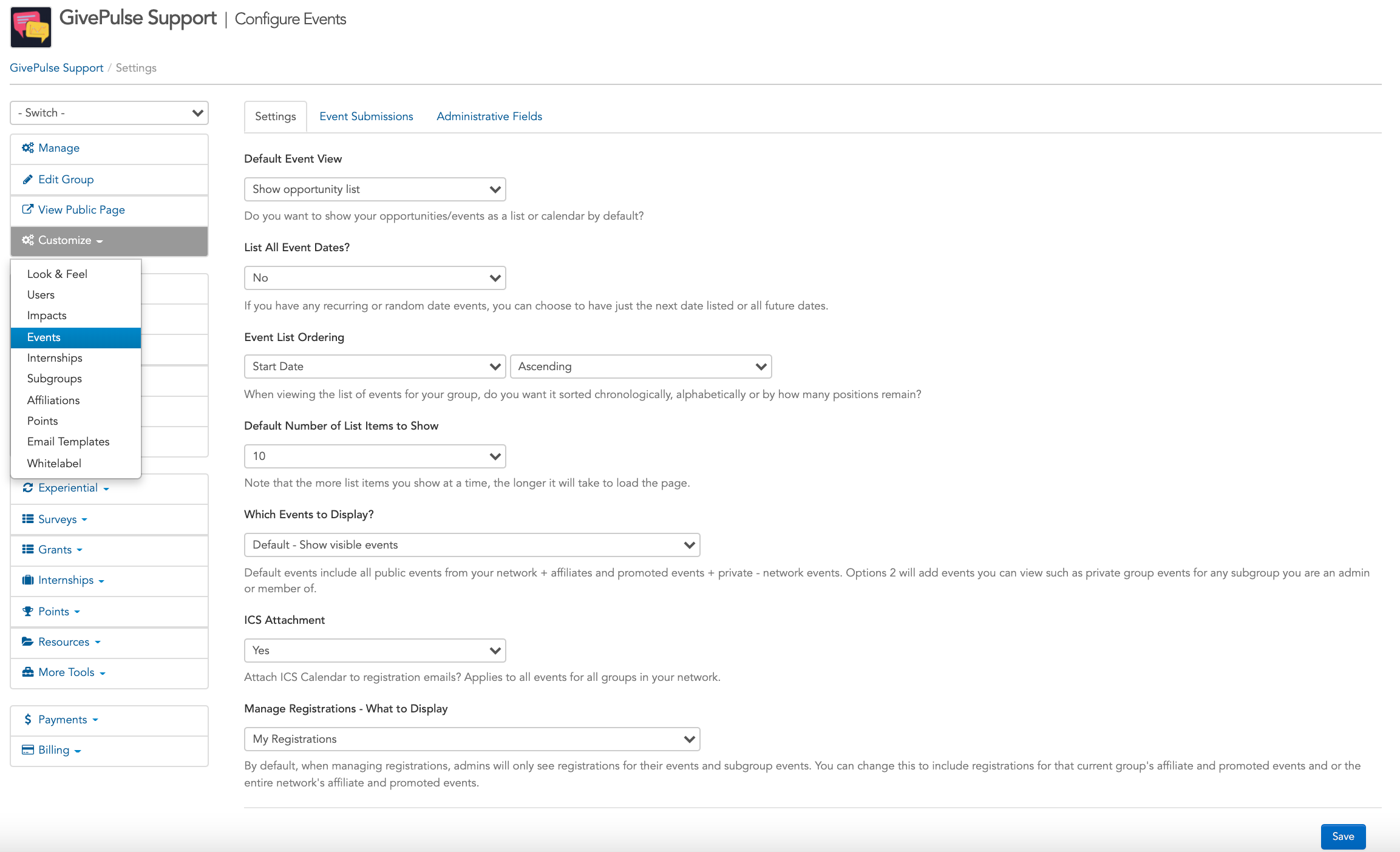The height and width of the screenshot is (852, 1400).
Task: Open the View Public Page link
Action: point(109,210)
